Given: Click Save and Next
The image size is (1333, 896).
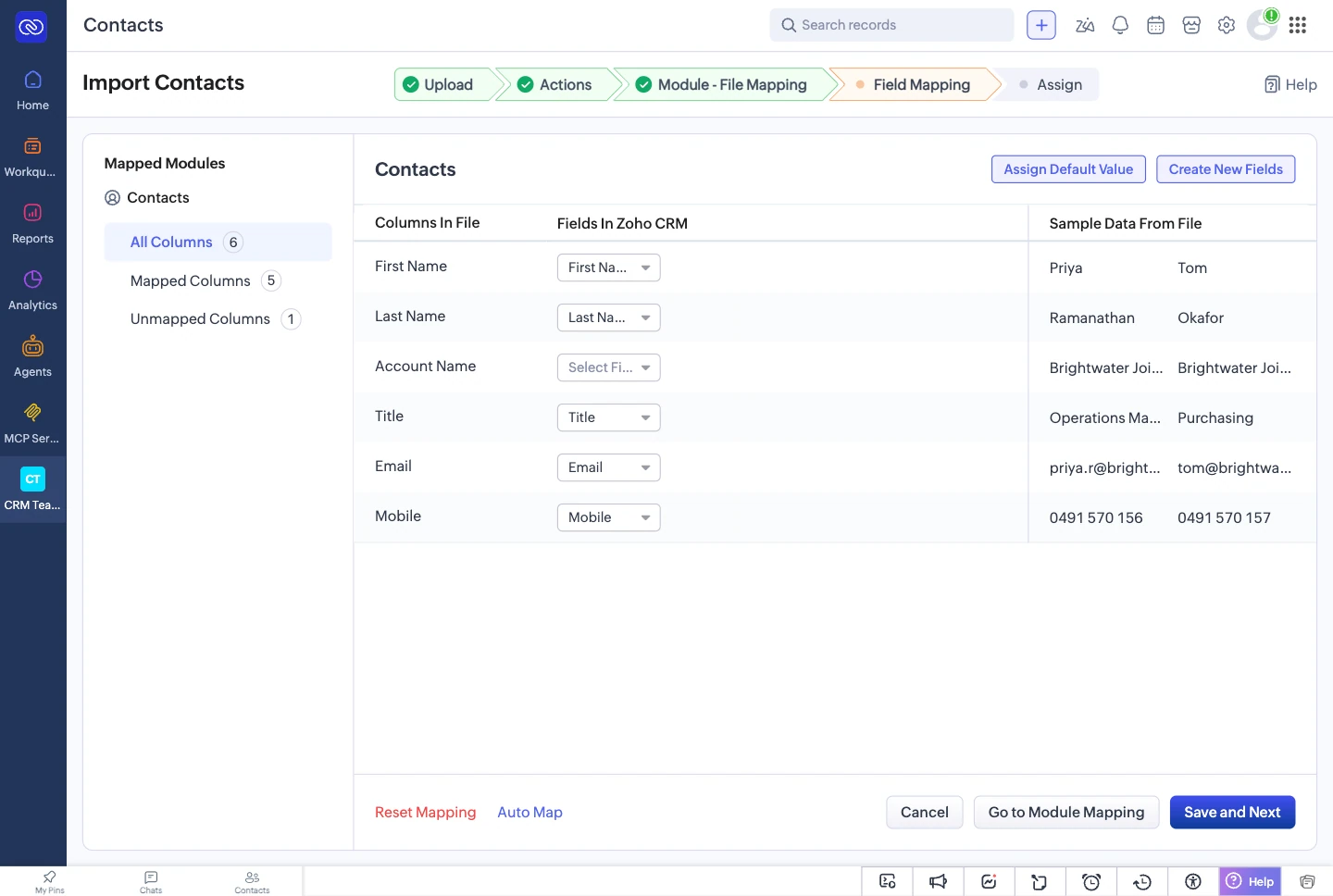Looking at the screenshot, I should click(1232, 812).
